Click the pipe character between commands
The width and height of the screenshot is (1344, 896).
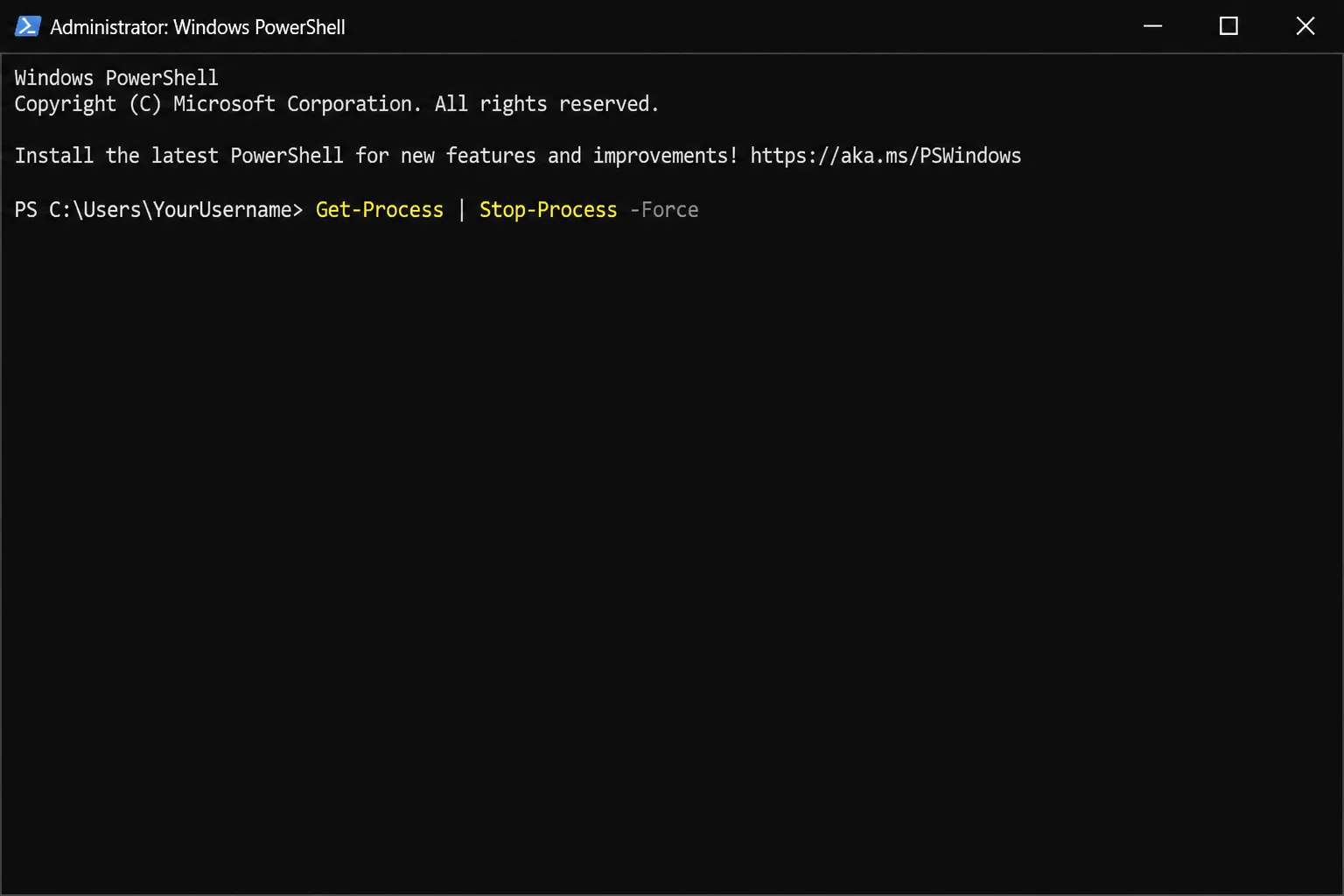[x=462, y=210]
